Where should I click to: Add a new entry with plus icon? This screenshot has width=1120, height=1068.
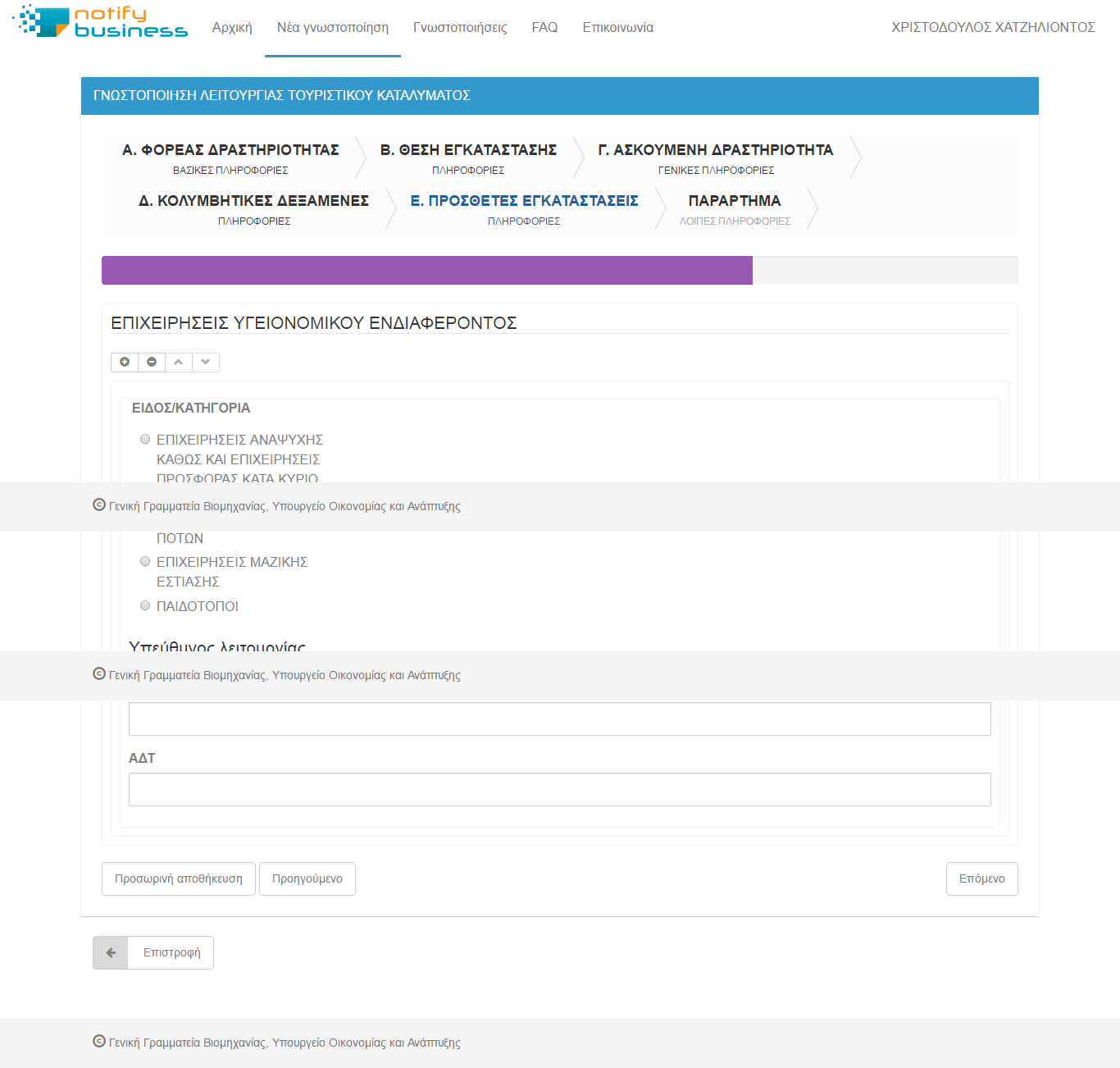coord(125,362)
